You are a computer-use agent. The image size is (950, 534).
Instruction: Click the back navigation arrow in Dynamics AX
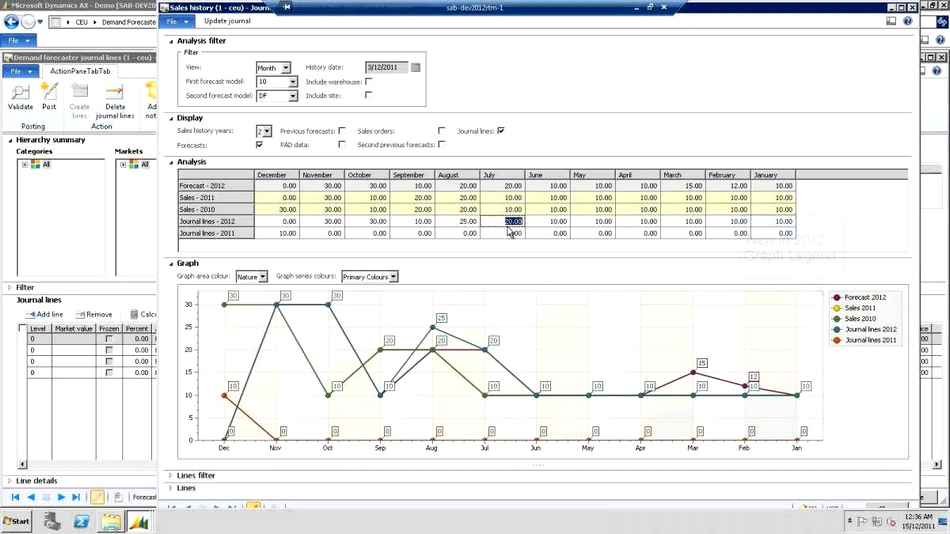[x=11, y=22]
